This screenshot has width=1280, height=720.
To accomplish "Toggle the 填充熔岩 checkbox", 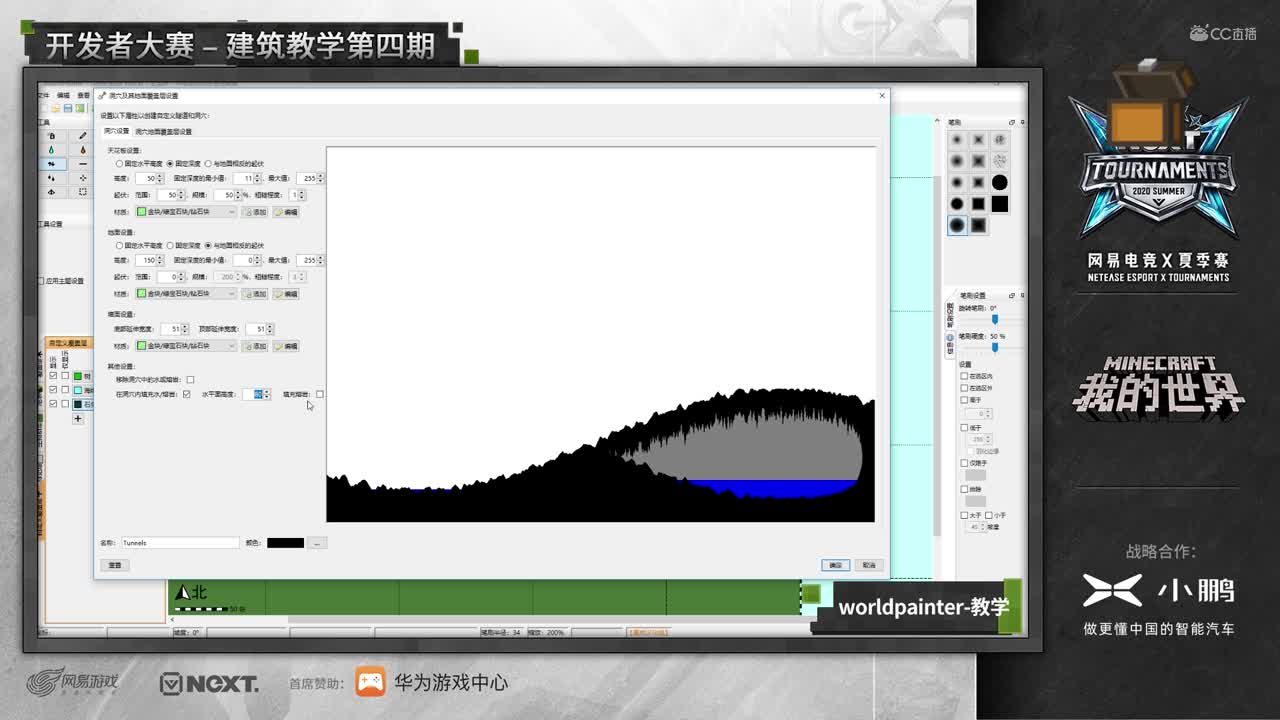I will click(x=319, y=394).
